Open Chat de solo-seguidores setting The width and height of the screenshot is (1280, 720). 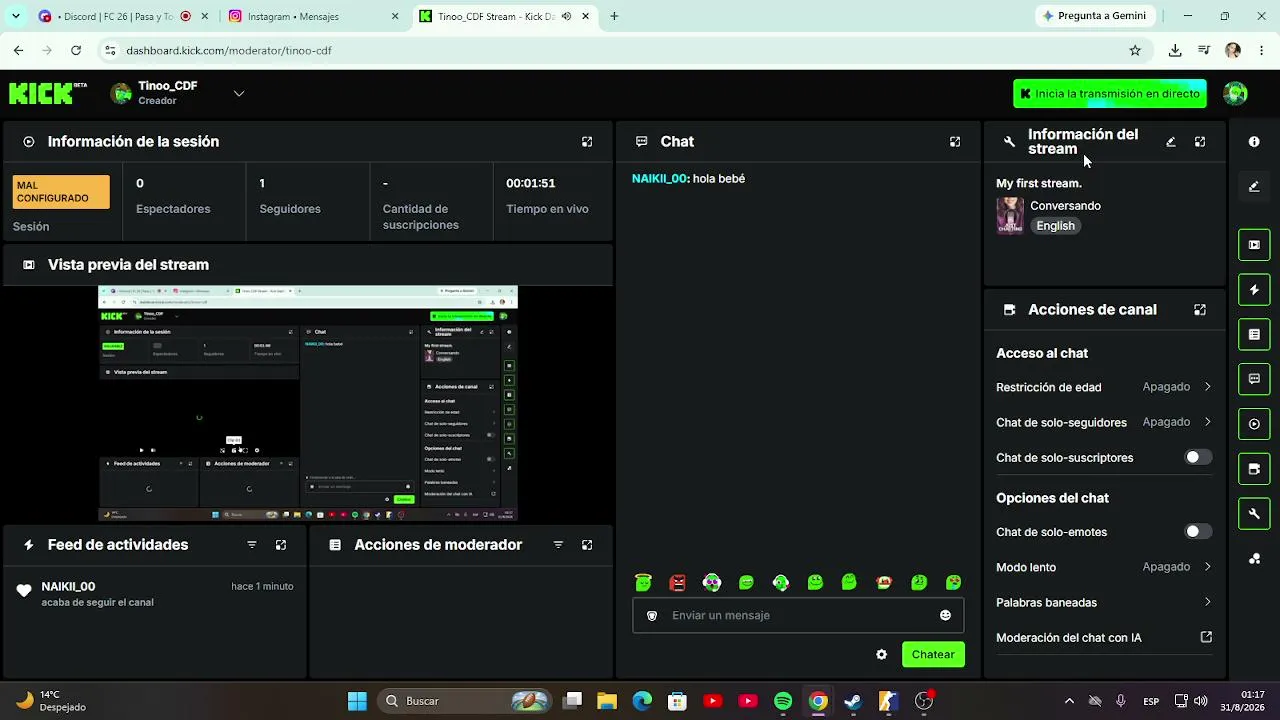[x=1104, y=422]
